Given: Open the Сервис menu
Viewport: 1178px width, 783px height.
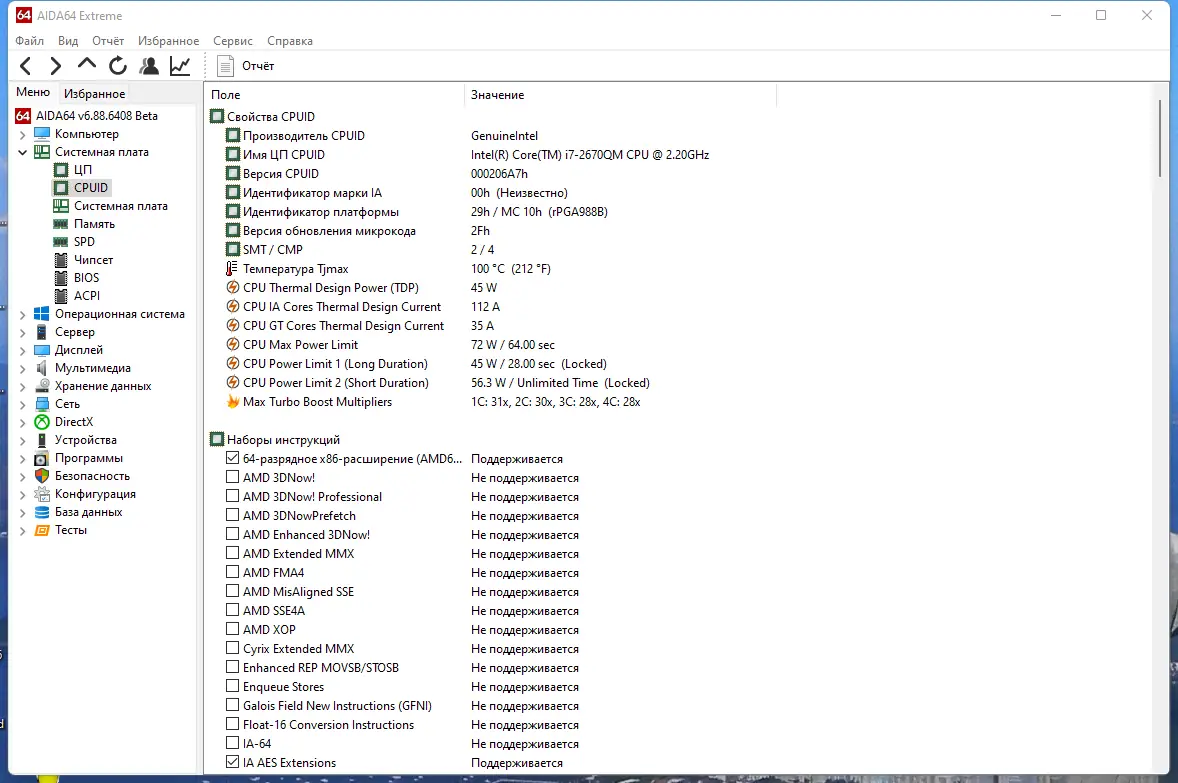Looking at the screenshot, I should coord(233,41).
